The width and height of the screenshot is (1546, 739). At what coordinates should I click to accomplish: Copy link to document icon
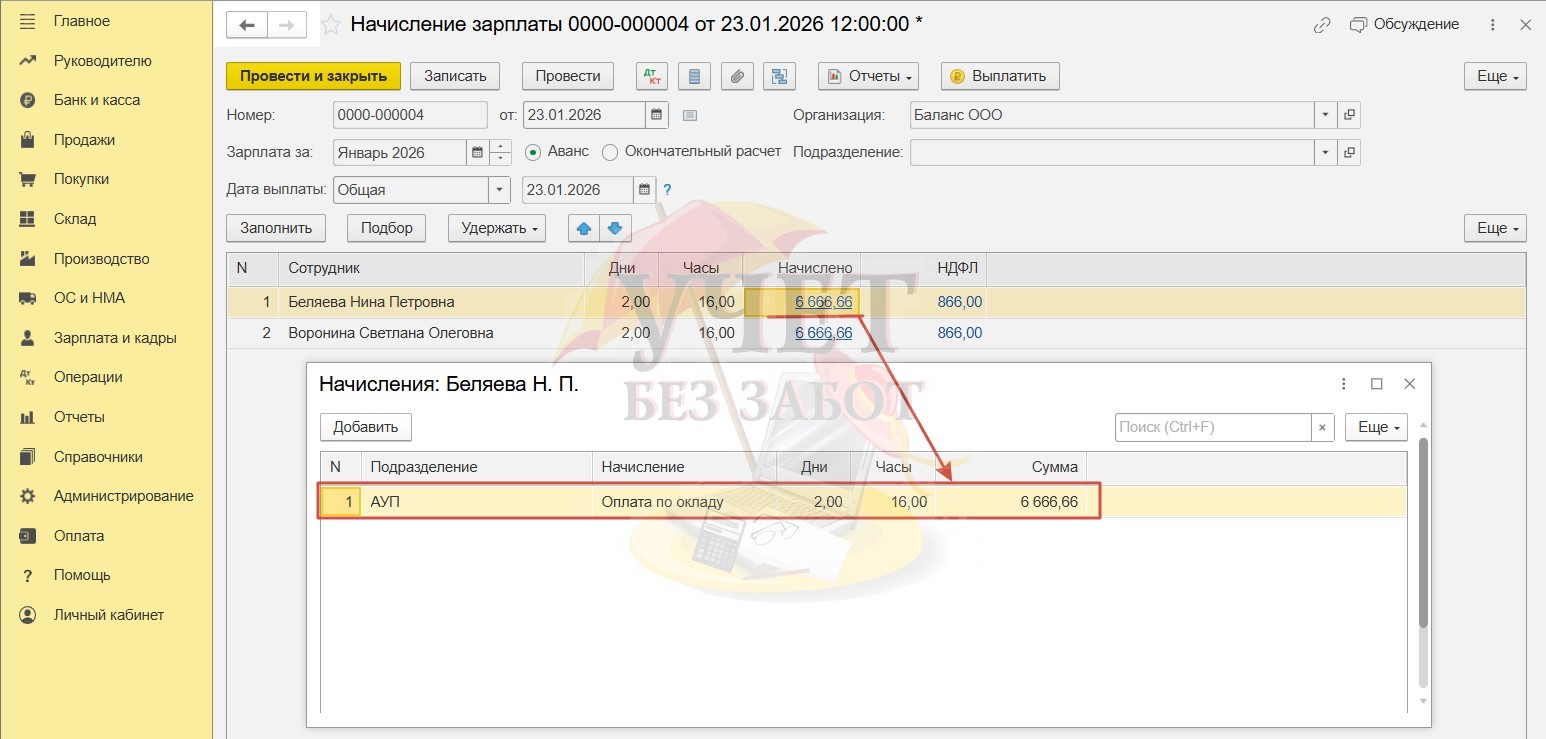1322,25
